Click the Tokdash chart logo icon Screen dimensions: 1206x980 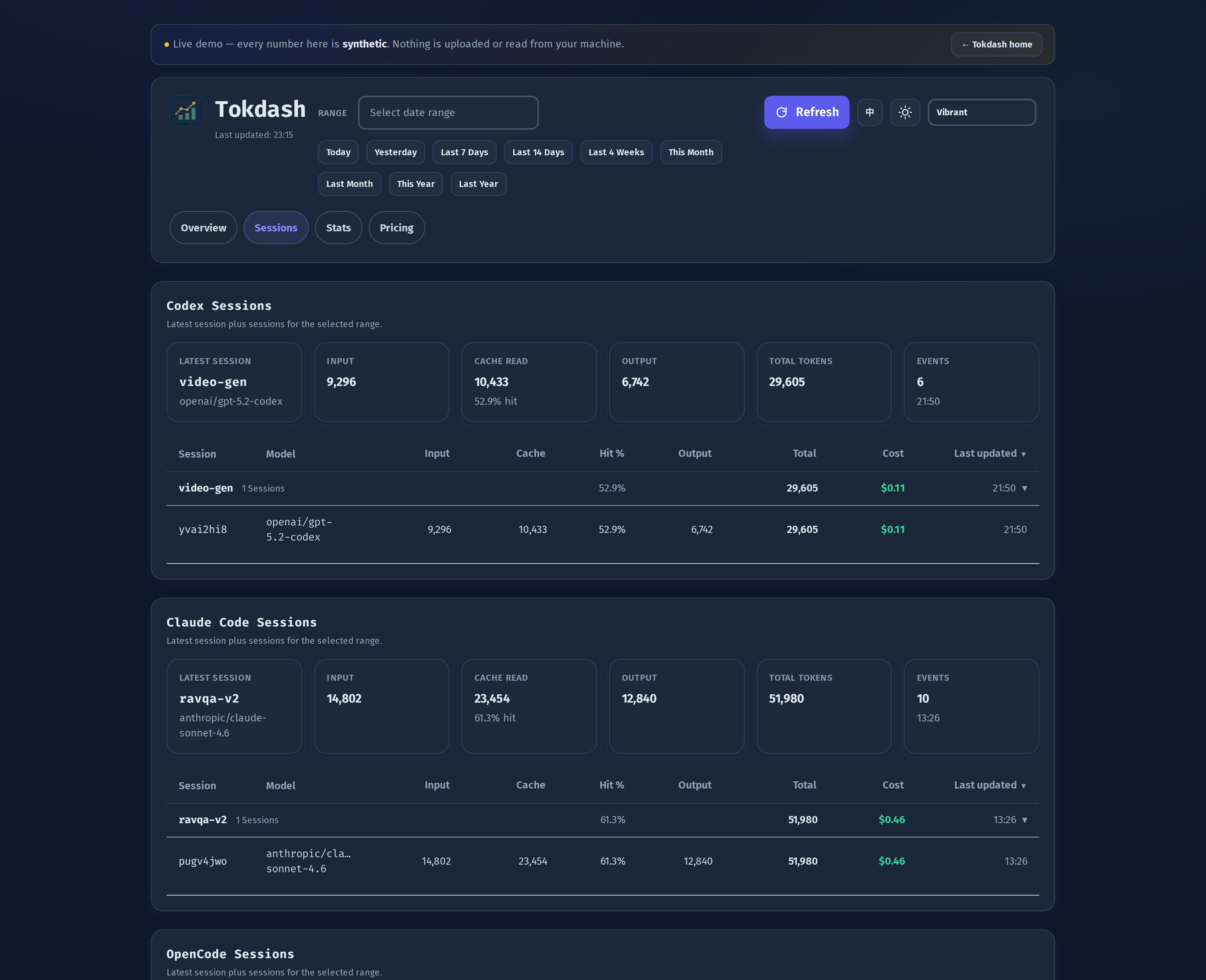[x=186, y=111]
